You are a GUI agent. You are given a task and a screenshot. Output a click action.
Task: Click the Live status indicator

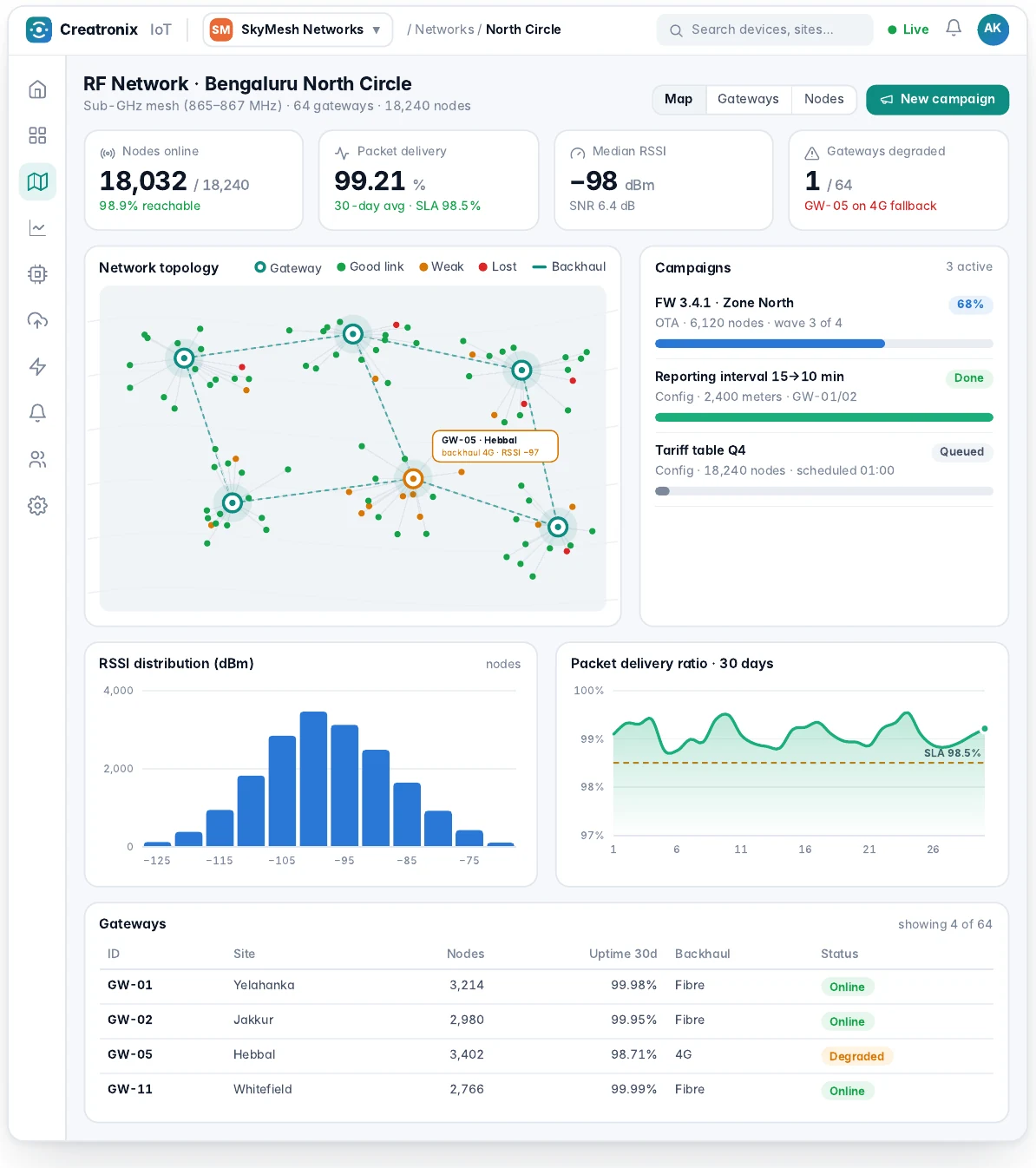tap(908, 30)
